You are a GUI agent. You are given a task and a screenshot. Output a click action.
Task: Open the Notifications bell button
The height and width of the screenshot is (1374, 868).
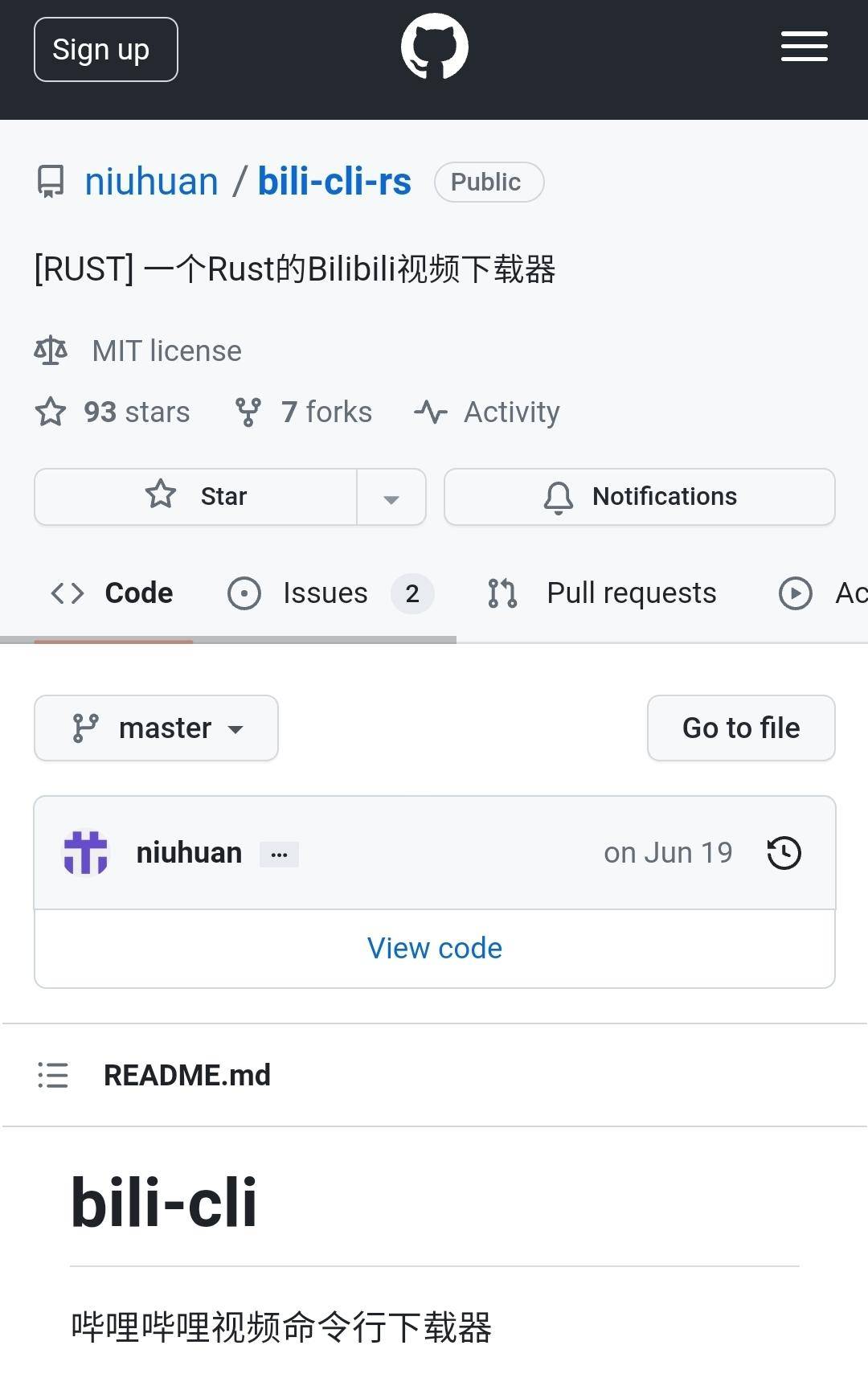tap(640, 497)
